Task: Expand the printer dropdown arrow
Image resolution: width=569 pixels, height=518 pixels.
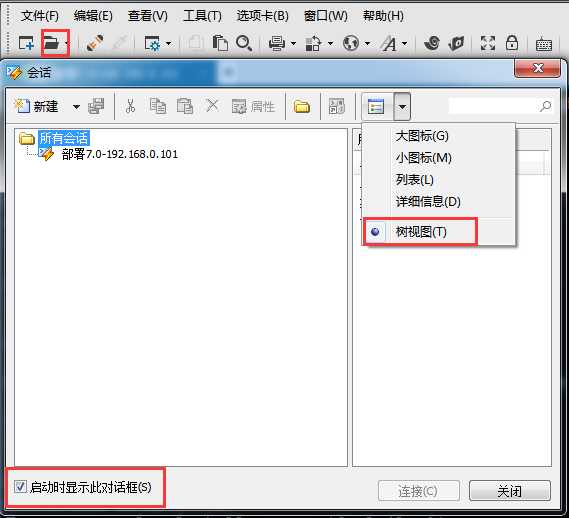Action: [293, 44]
